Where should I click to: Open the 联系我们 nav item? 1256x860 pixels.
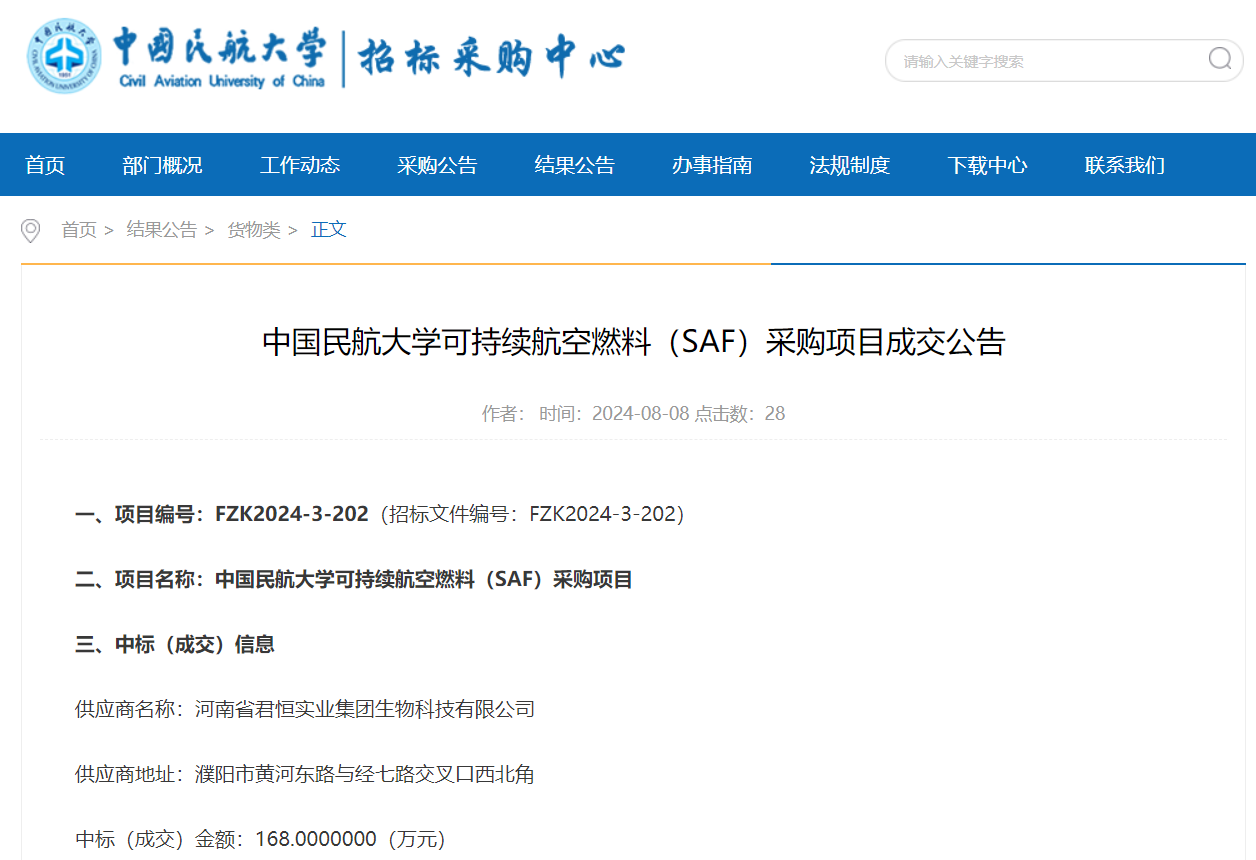1124,165
